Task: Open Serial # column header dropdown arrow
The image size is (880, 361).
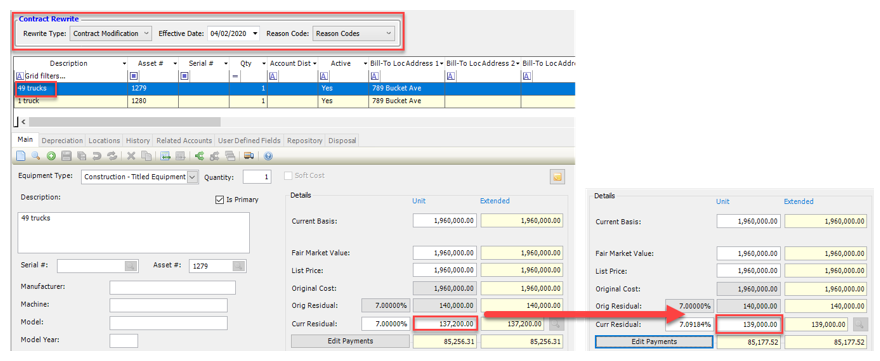Action: 225,63
